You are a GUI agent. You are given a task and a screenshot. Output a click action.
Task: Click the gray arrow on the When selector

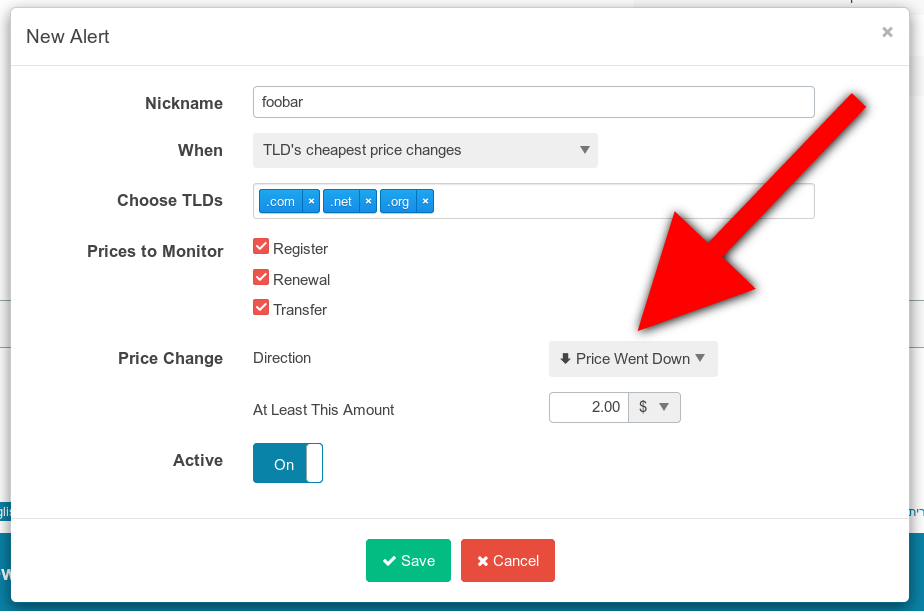coord(585,150)
